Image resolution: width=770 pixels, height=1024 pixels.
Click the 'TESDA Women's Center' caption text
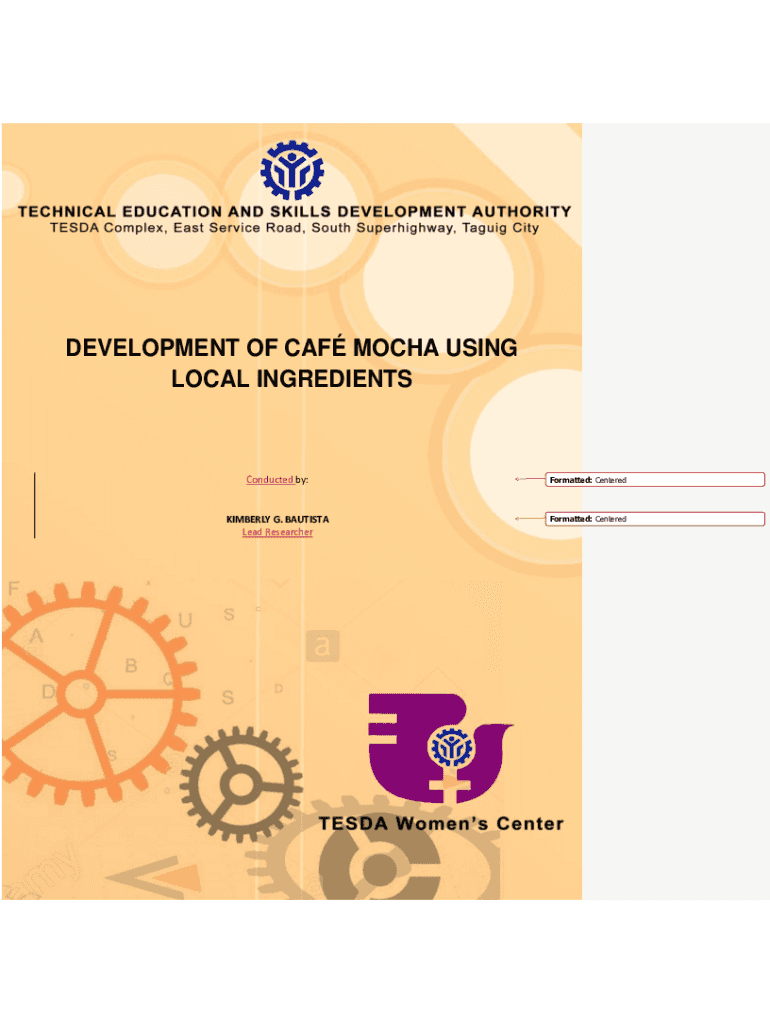pyautogui.click(x=441, y=825)
